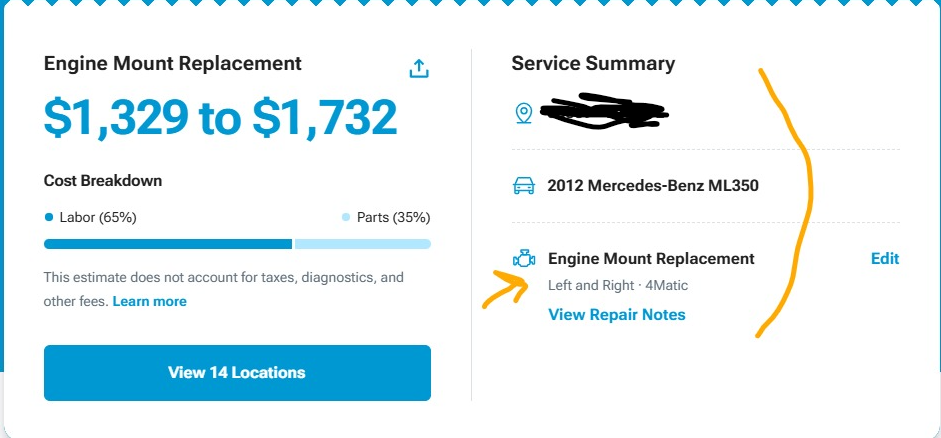Click Edit next to Engine Mount Replacement
941x438 pixels.
tap(884, 259)
